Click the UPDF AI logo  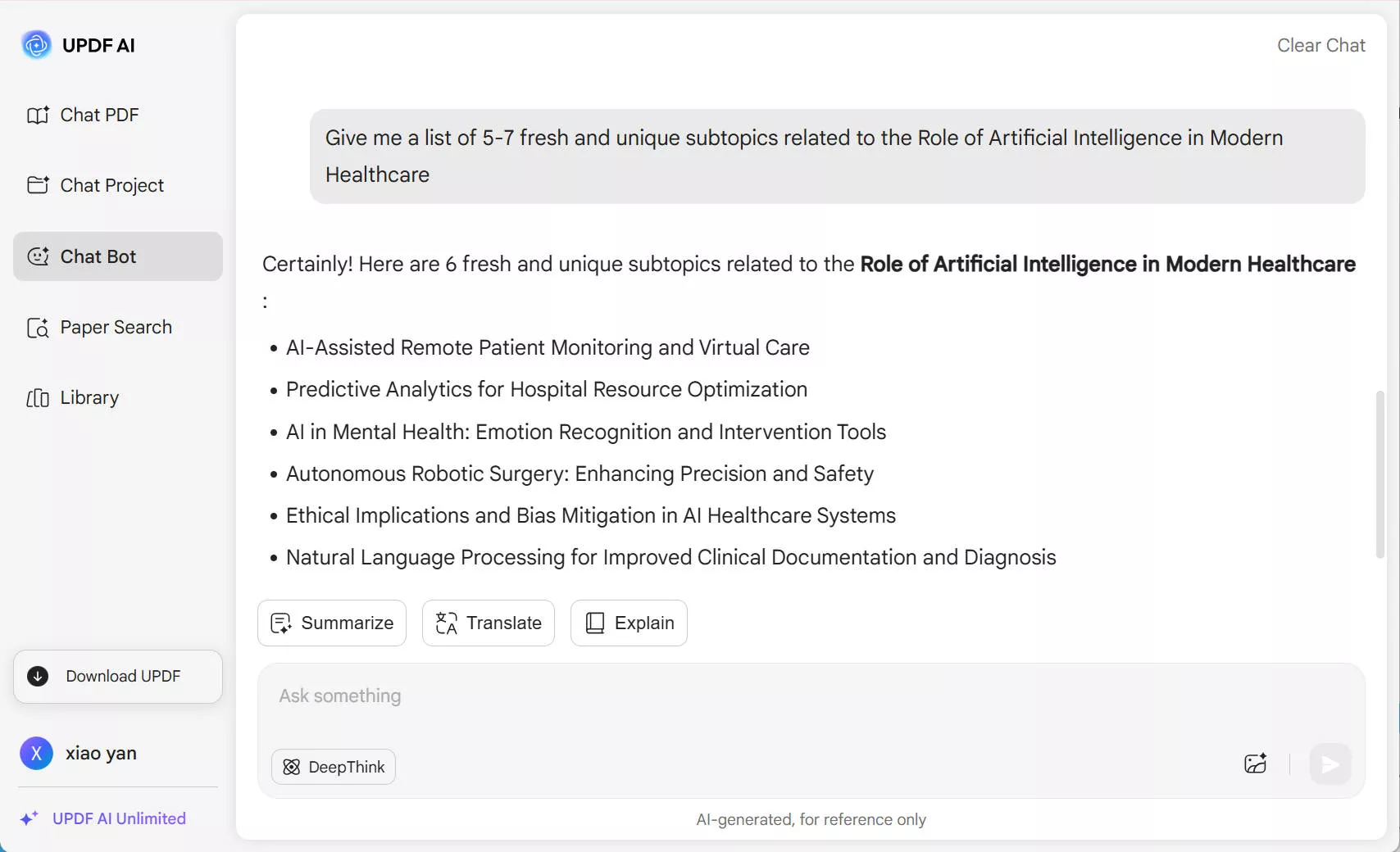coord(35,45)
